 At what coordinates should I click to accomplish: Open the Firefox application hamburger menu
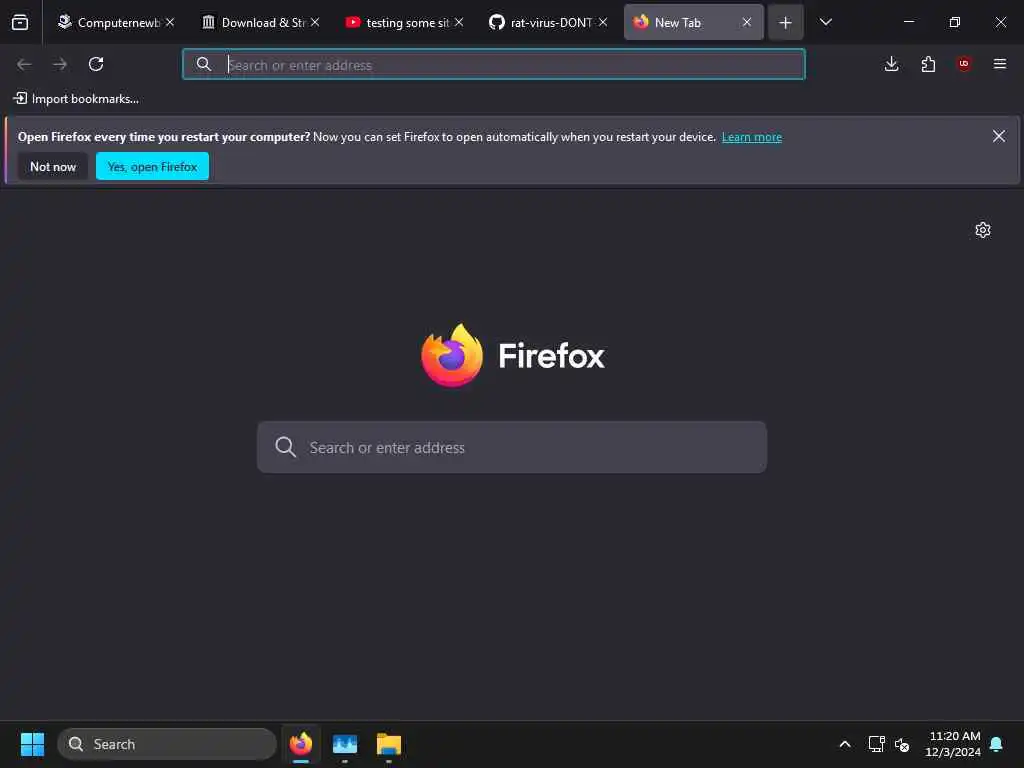click(1000, 64)
